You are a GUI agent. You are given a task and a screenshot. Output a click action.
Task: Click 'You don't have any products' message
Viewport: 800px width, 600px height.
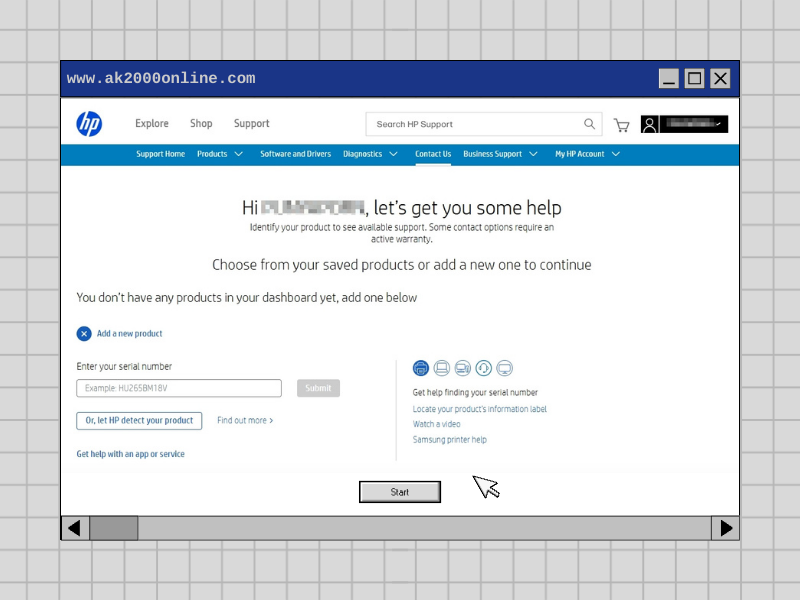coord(247,297)
